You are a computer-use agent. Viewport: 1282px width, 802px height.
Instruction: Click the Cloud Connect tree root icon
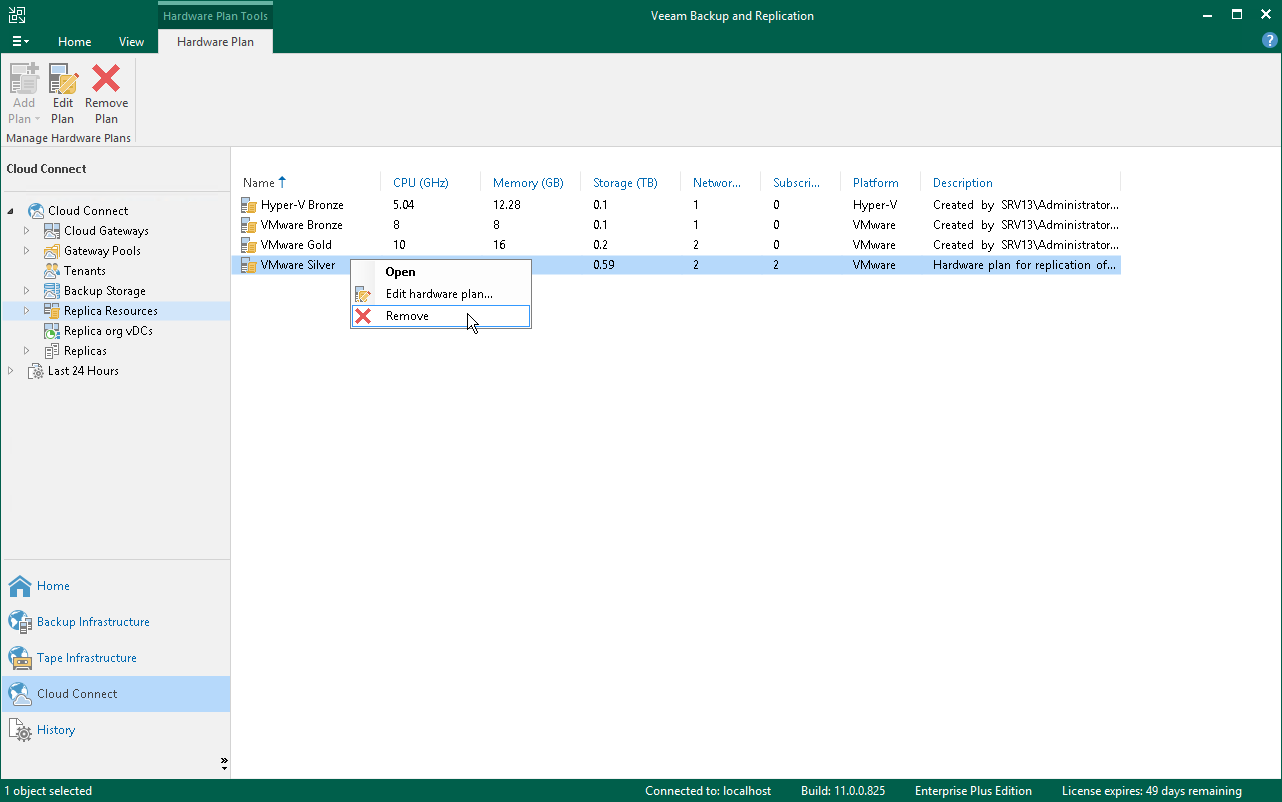coord(36,211)
